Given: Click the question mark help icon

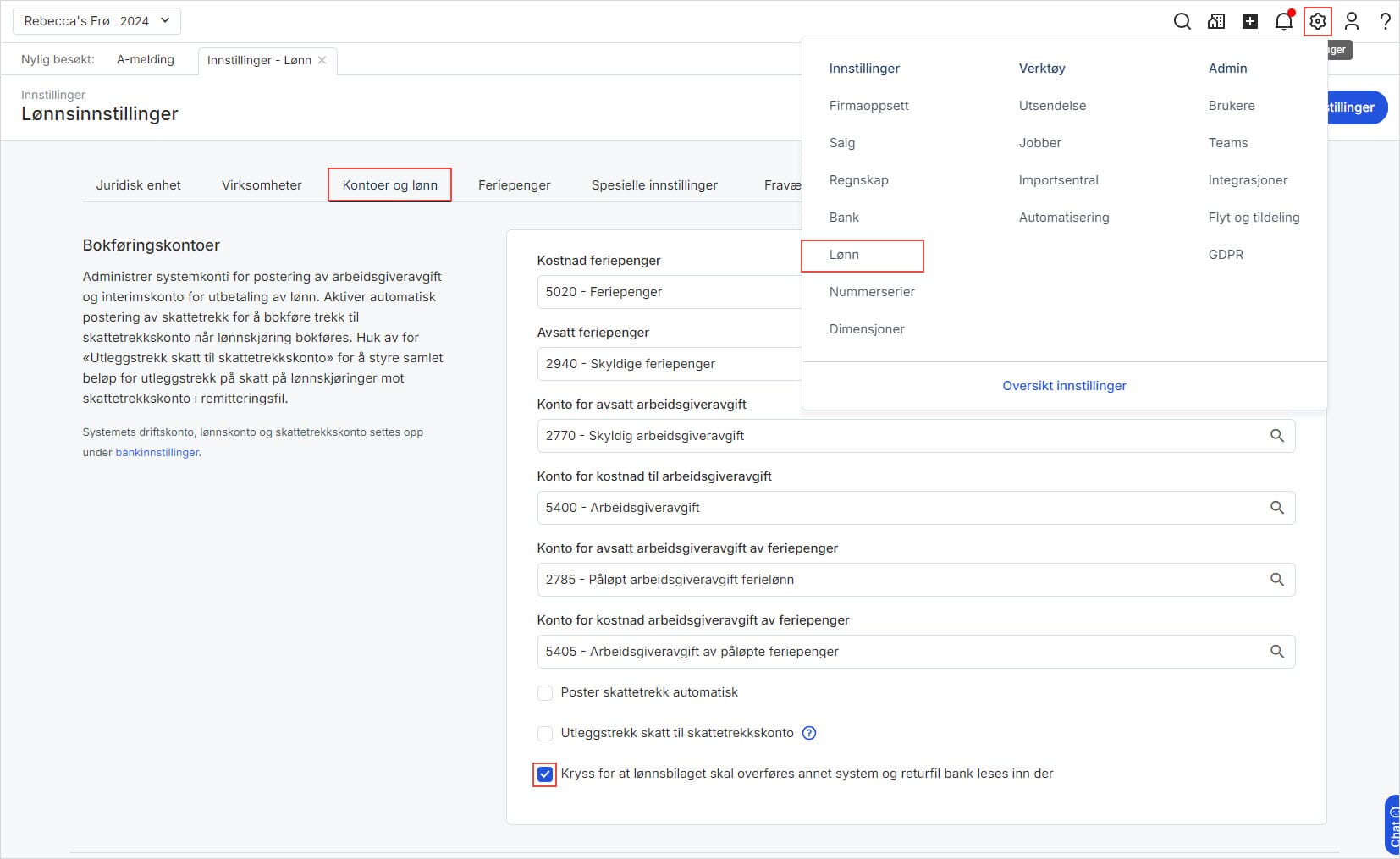Looking at the screenshot, I should click(x=1385, y=21).
